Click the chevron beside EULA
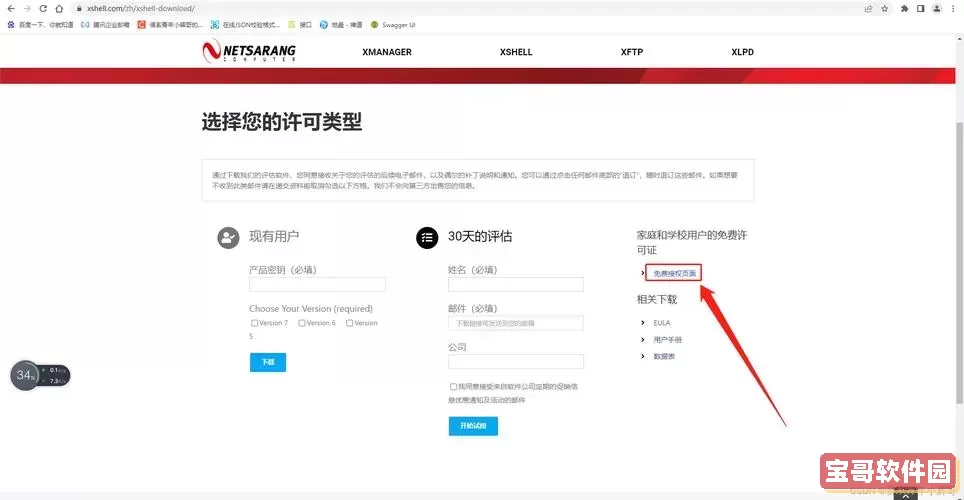 (x=643, y=323)
